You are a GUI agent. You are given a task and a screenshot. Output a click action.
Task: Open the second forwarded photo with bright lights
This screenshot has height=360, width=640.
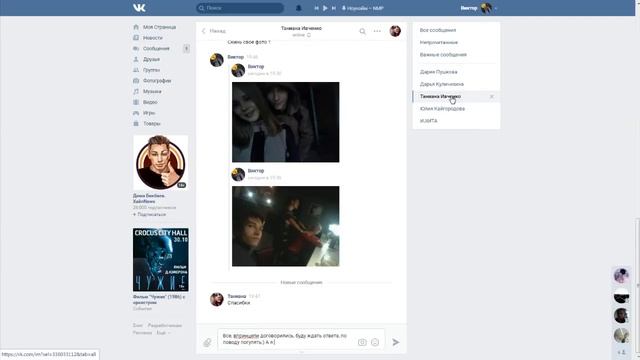pos(285,226)
